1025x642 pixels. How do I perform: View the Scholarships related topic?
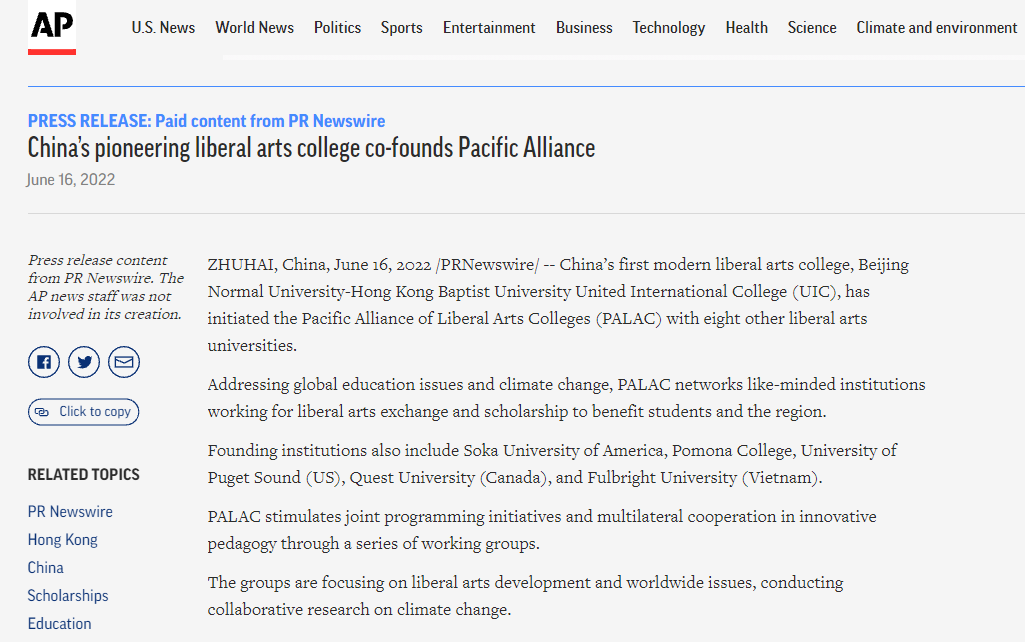(68, 596)
